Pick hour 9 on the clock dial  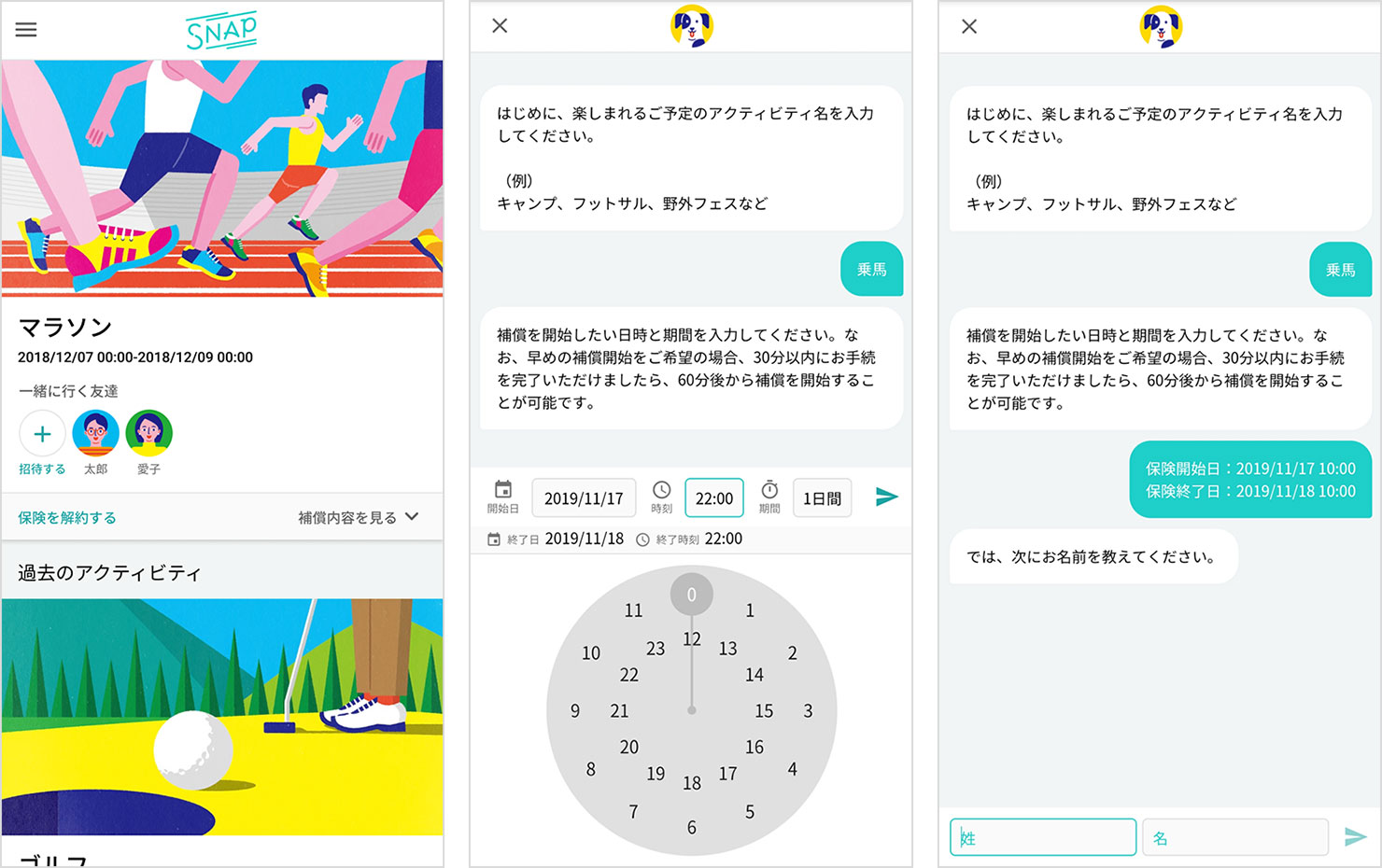pyautogui.click(x=575, y=711)
